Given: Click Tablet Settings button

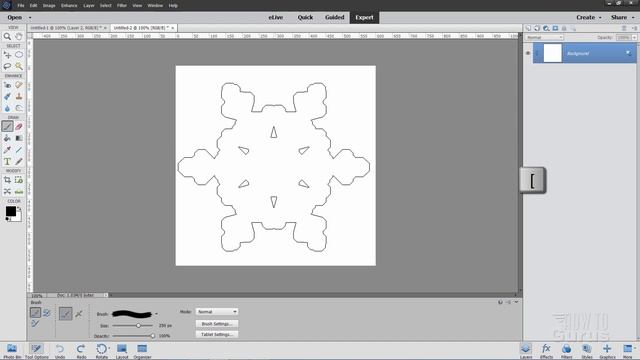Looking at the screenshot, I should 217,334.
